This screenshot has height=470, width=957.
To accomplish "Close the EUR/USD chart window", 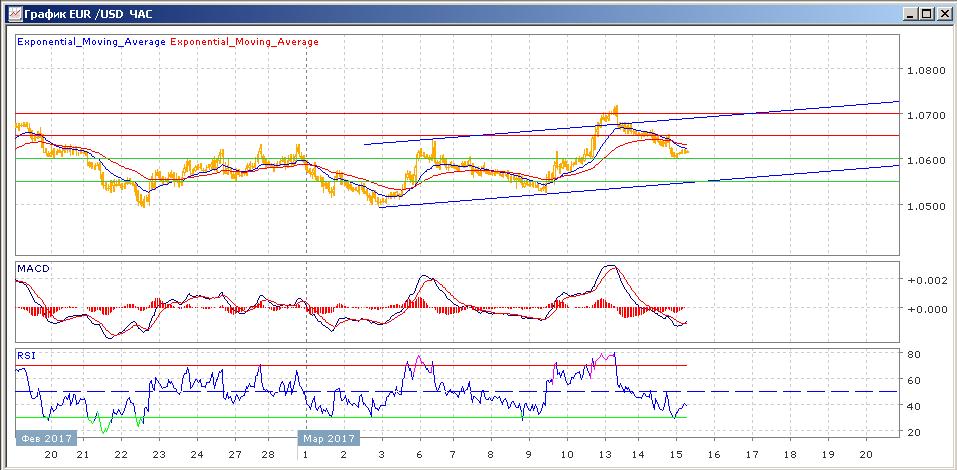I will 942,14.
